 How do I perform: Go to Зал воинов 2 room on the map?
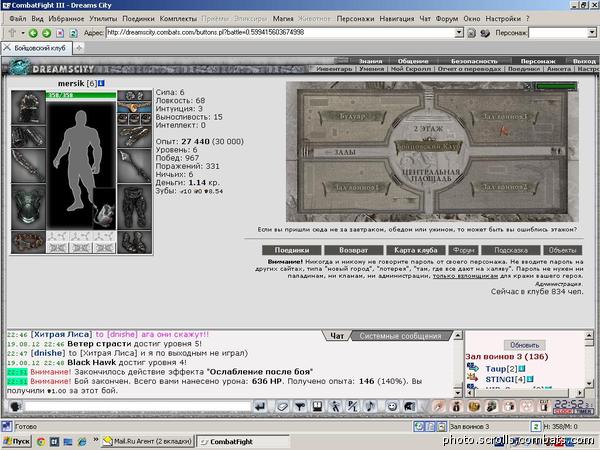coord(504,188)
